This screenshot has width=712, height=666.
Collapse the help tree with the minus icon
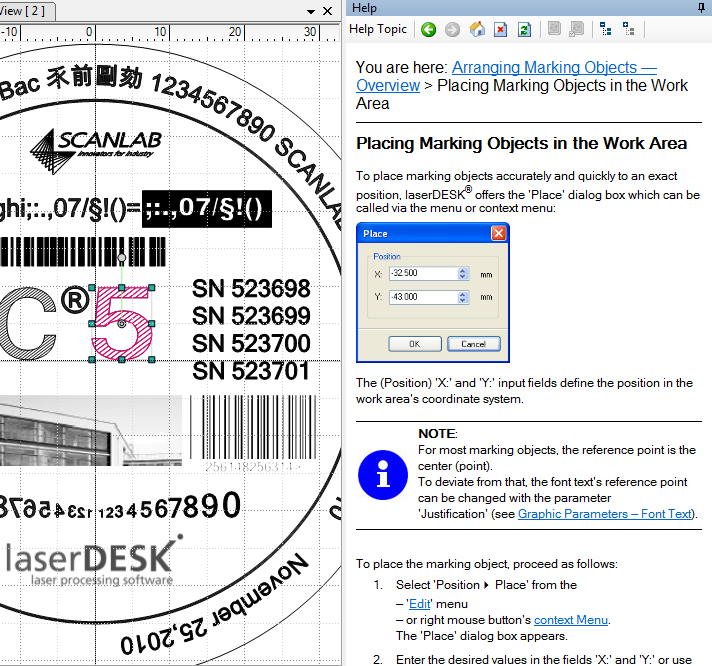tap(605, 29)
